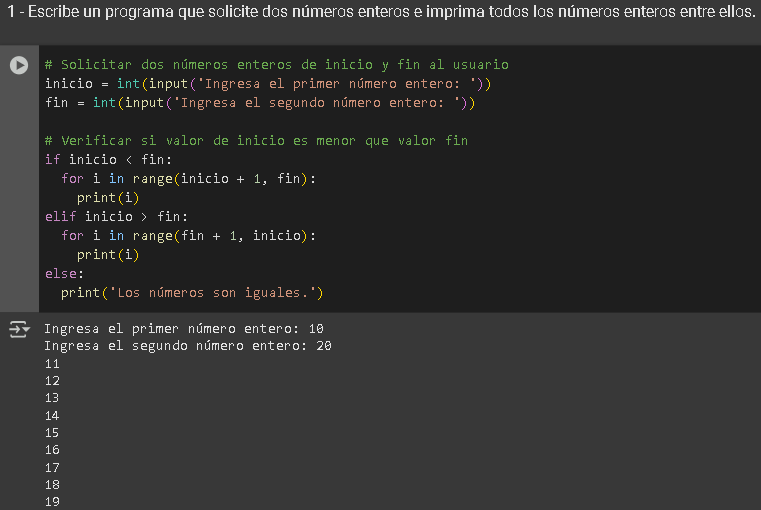Click output value 14
Screen dimensions: 761x510
[52, 415]
